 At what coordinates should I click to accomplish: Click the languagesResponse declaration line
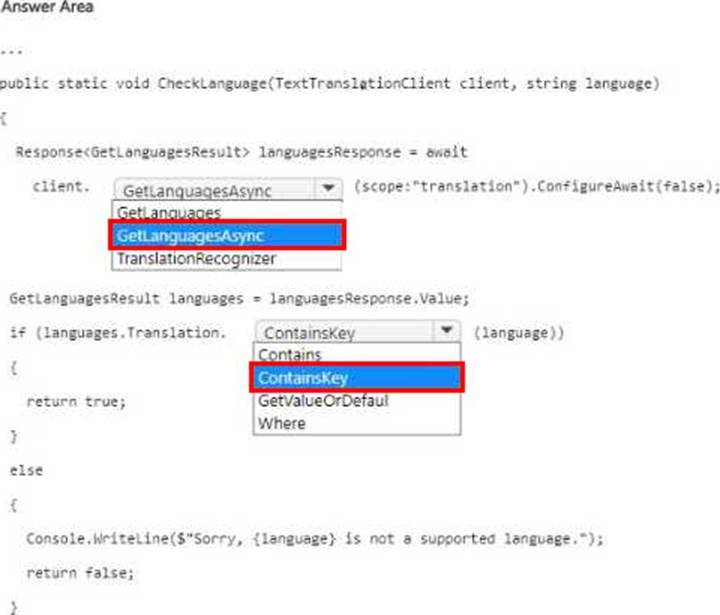242,152
